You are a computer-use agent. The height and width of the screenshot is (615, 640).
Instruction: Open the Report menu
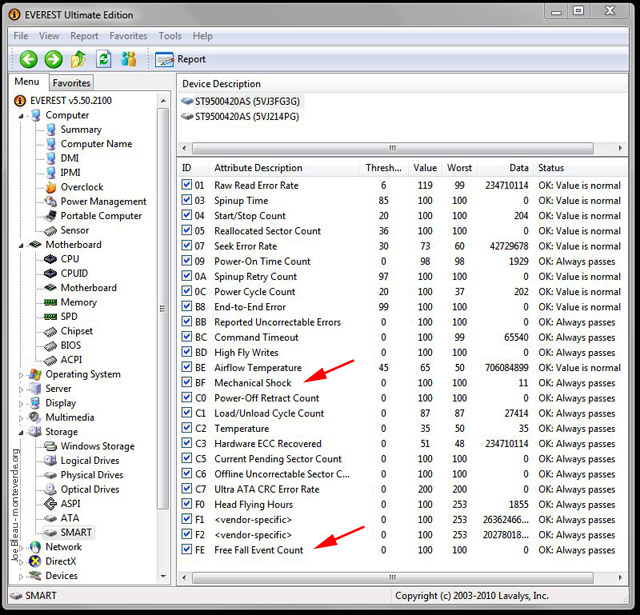(84, 36)
